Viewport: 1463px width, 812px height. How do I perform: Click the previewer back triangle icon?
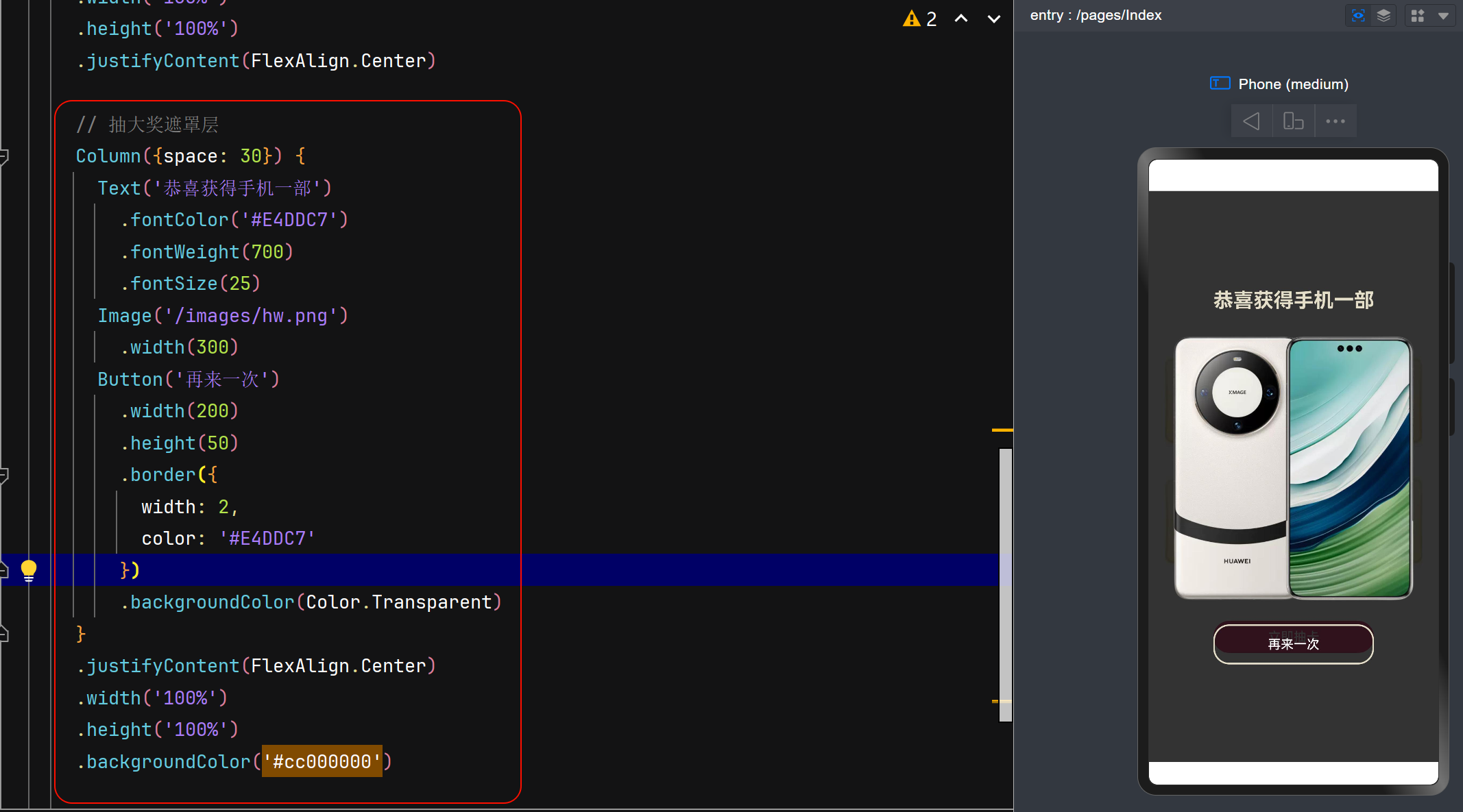pyautogui.click(x=1251, y=121)
